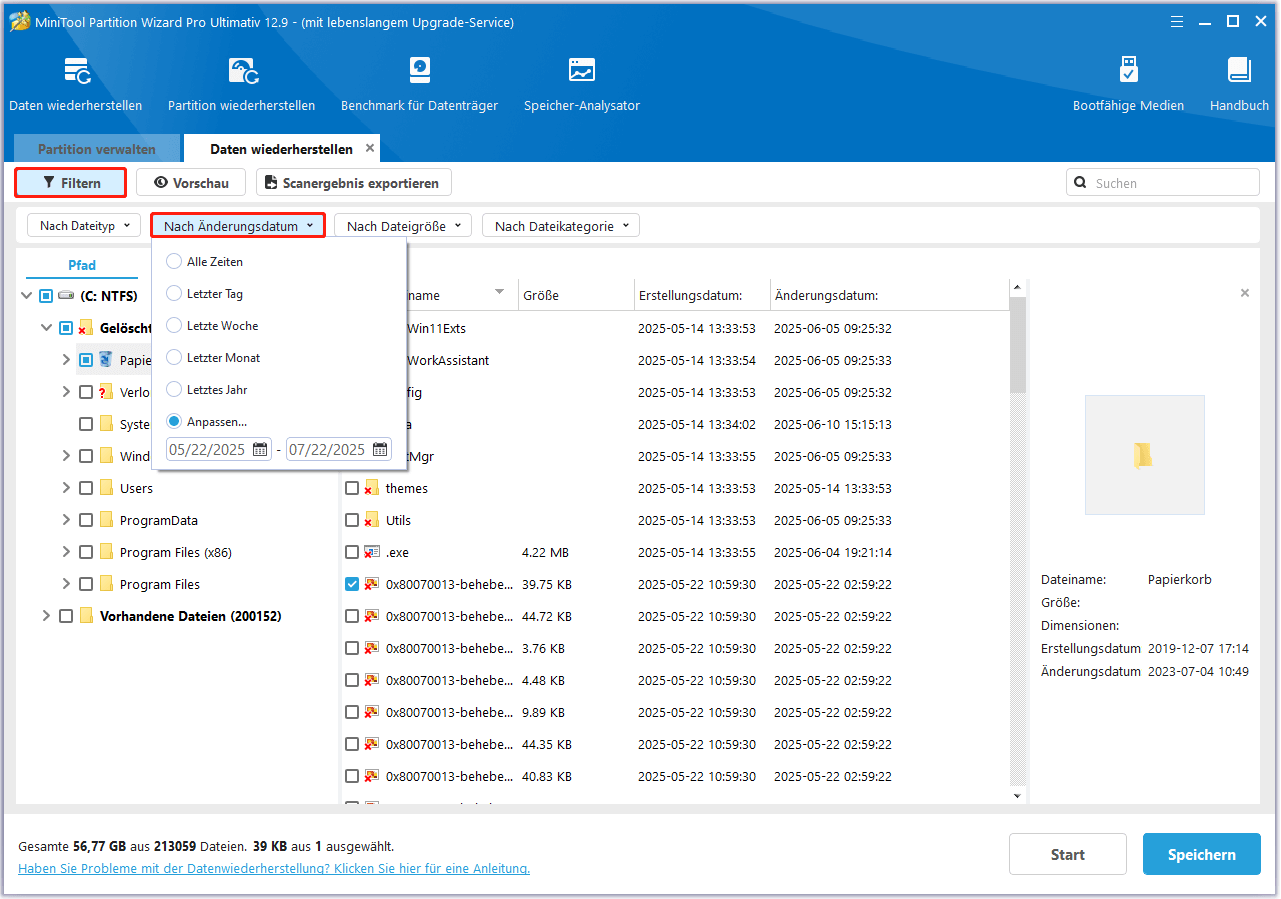
Task: Check the Utils folder checkbox
Action: tap(352, 520)
